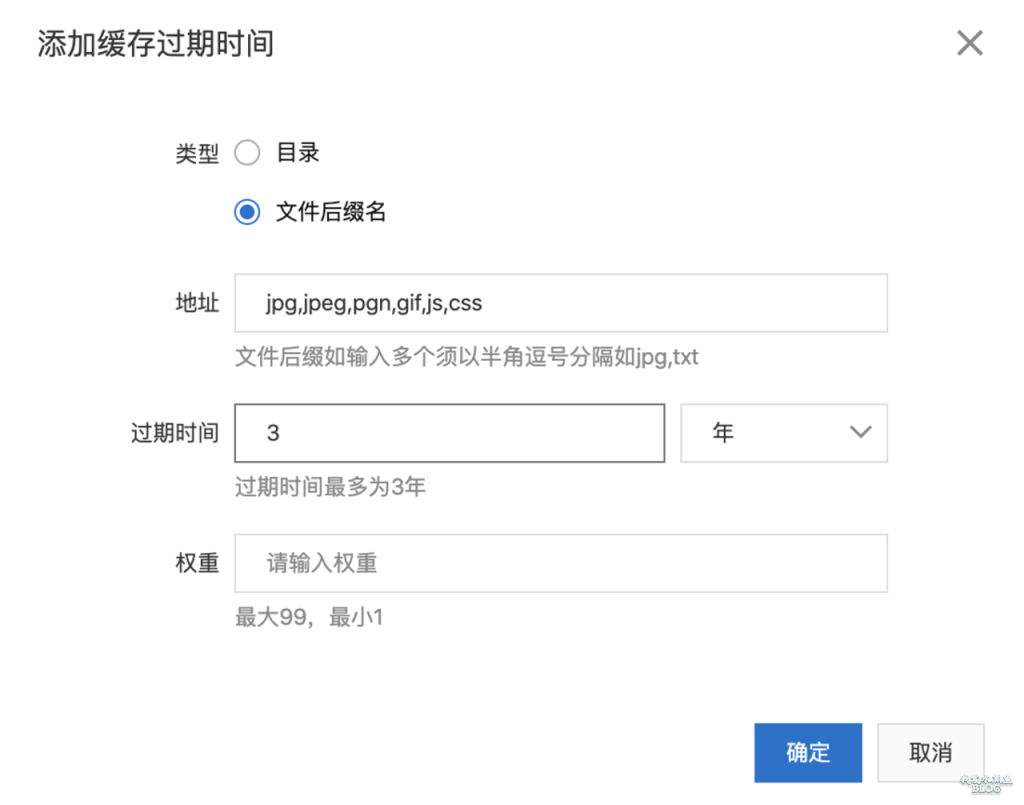This screenshot has width=1024, height=805.
Task: Click the 过期时间 number input showing 3
Action: pos(449,433)
